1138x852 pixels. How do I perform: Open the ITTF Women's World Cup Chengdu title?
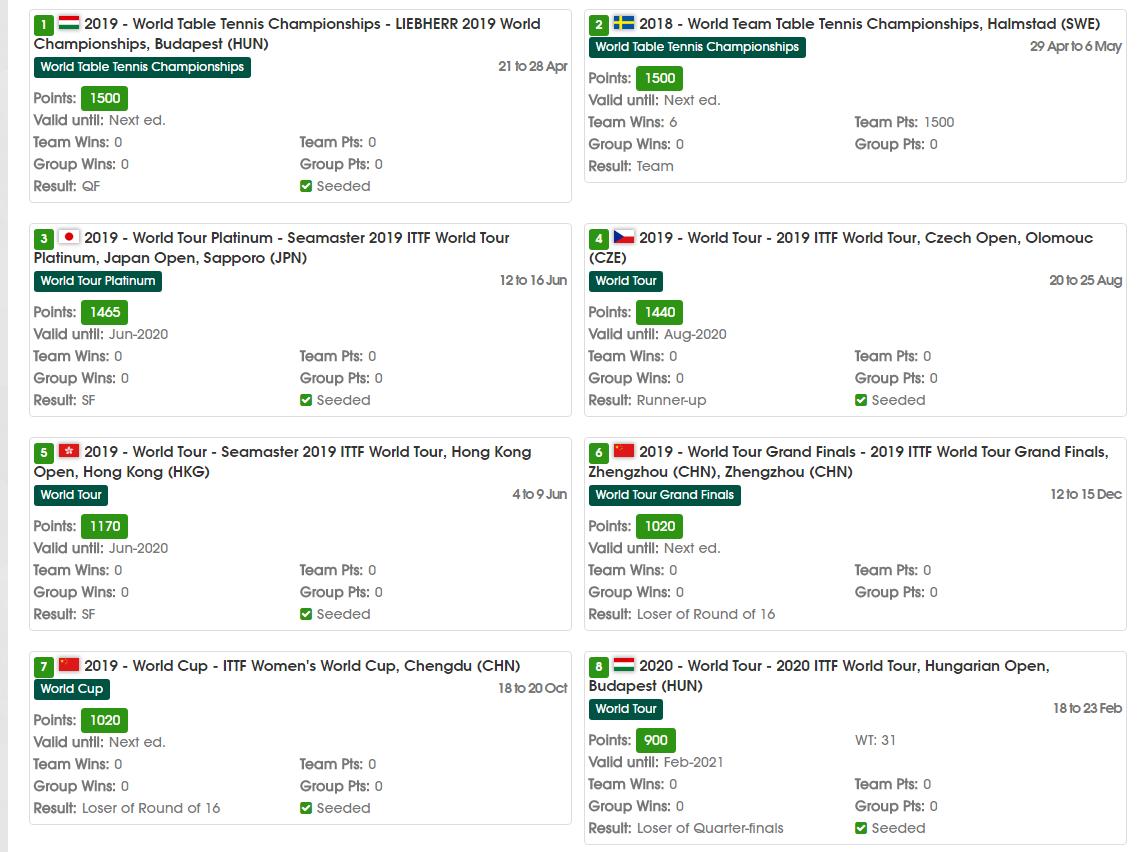coord(302,666)
